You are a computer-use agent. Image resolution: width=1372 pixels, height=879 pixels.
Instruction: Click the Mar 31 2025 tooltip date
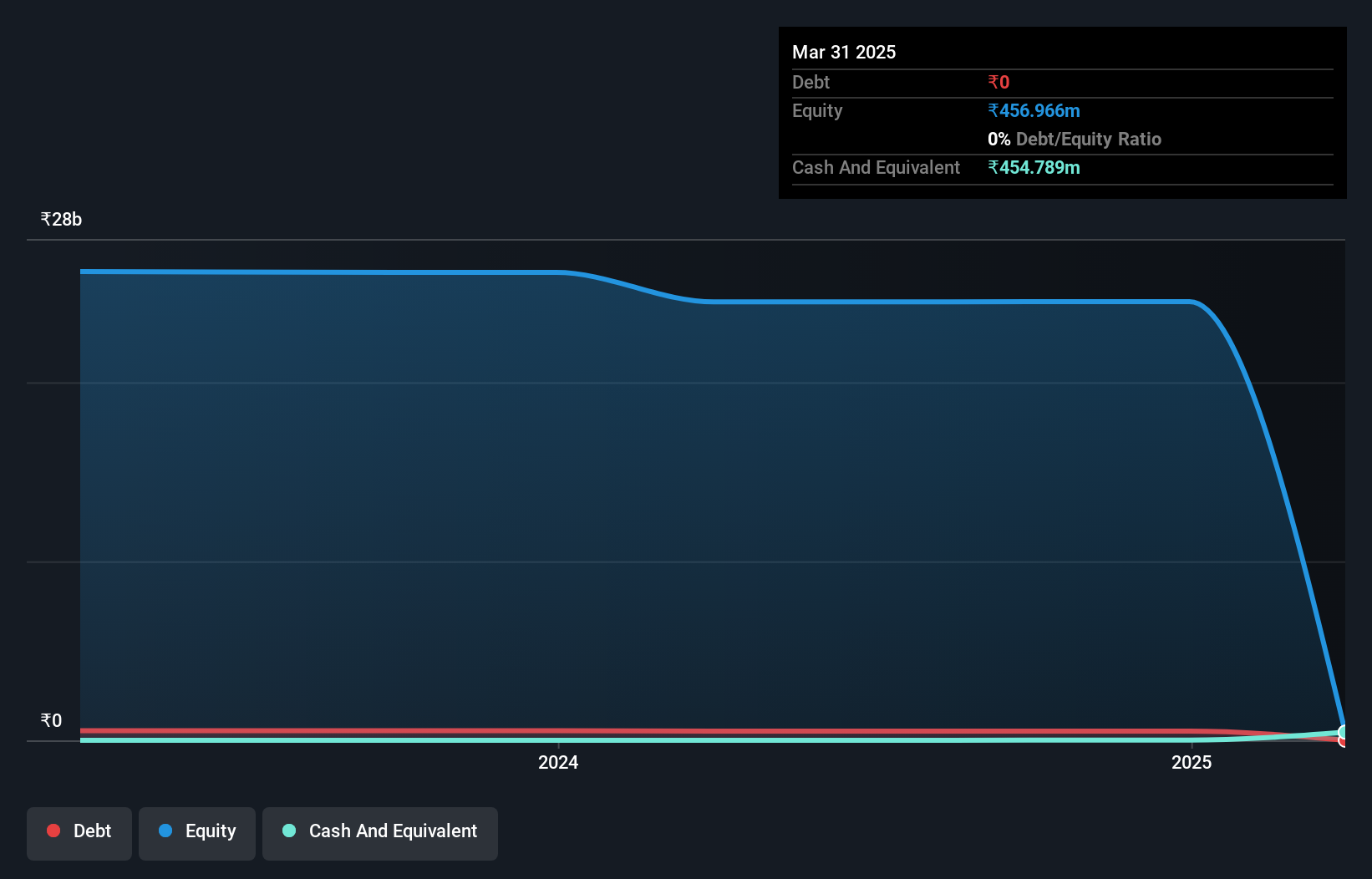[x=844, y=52]
